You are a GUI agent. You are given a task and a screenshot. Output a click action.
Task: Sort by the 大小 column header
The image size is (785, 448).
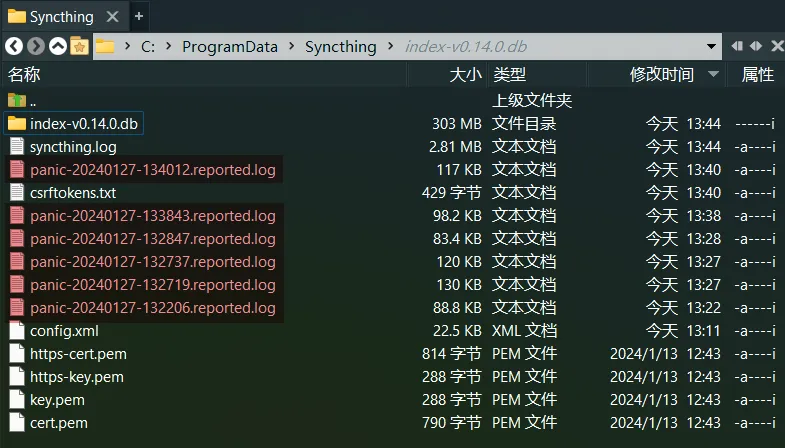448,75
